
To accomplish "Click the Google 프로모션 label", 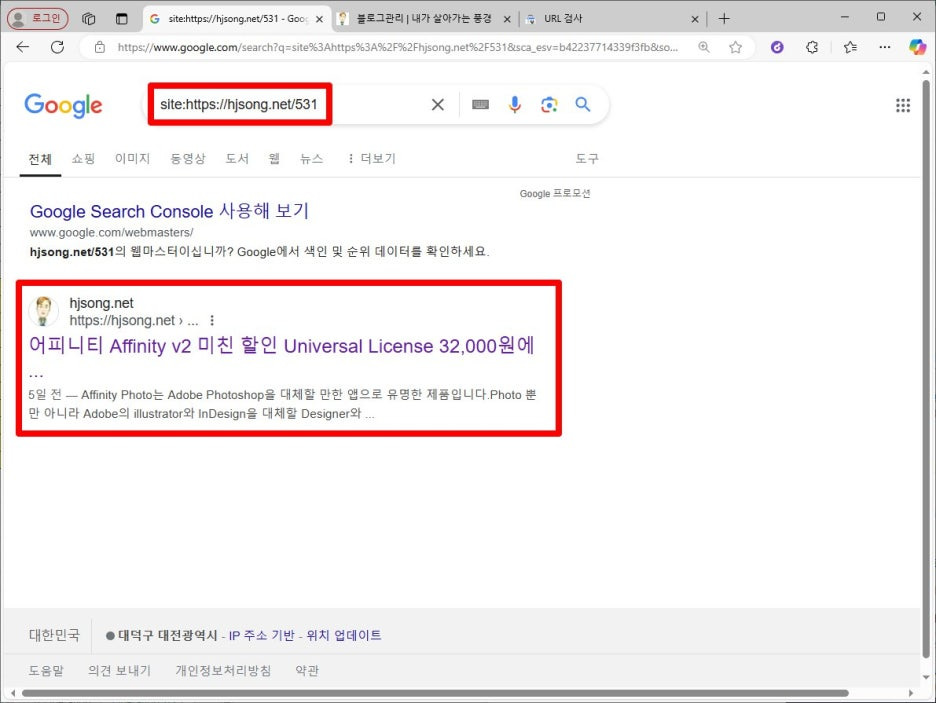I will [x=555, y=193].
